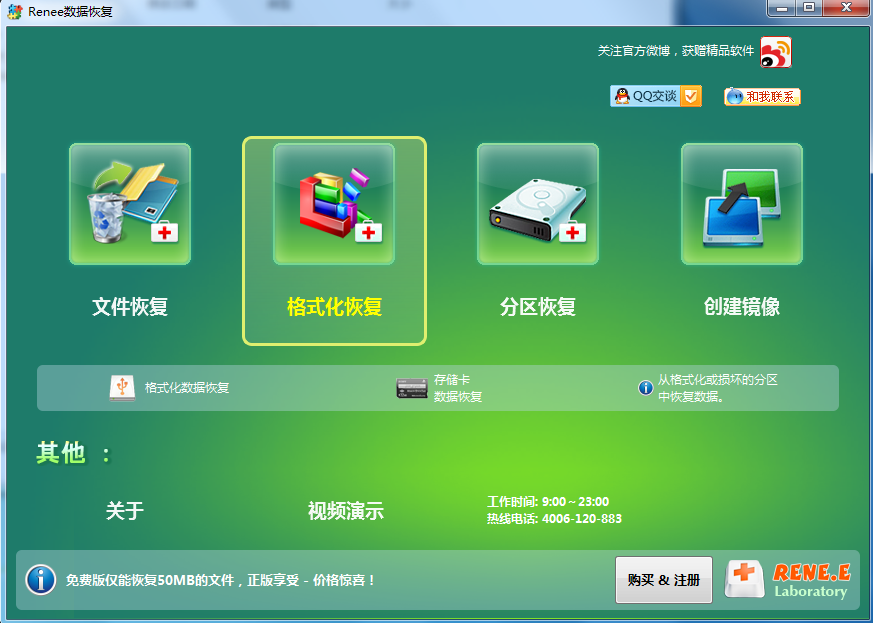Open the 关于 about link
Screen dimensions: 873x623
[x=125, y=511]
